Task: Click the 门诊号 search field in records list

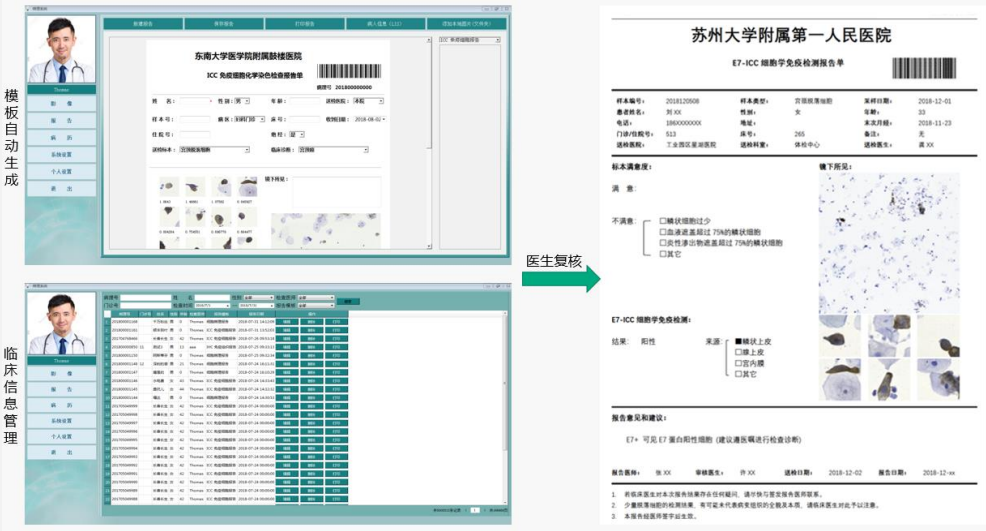Action: [145, 305]
